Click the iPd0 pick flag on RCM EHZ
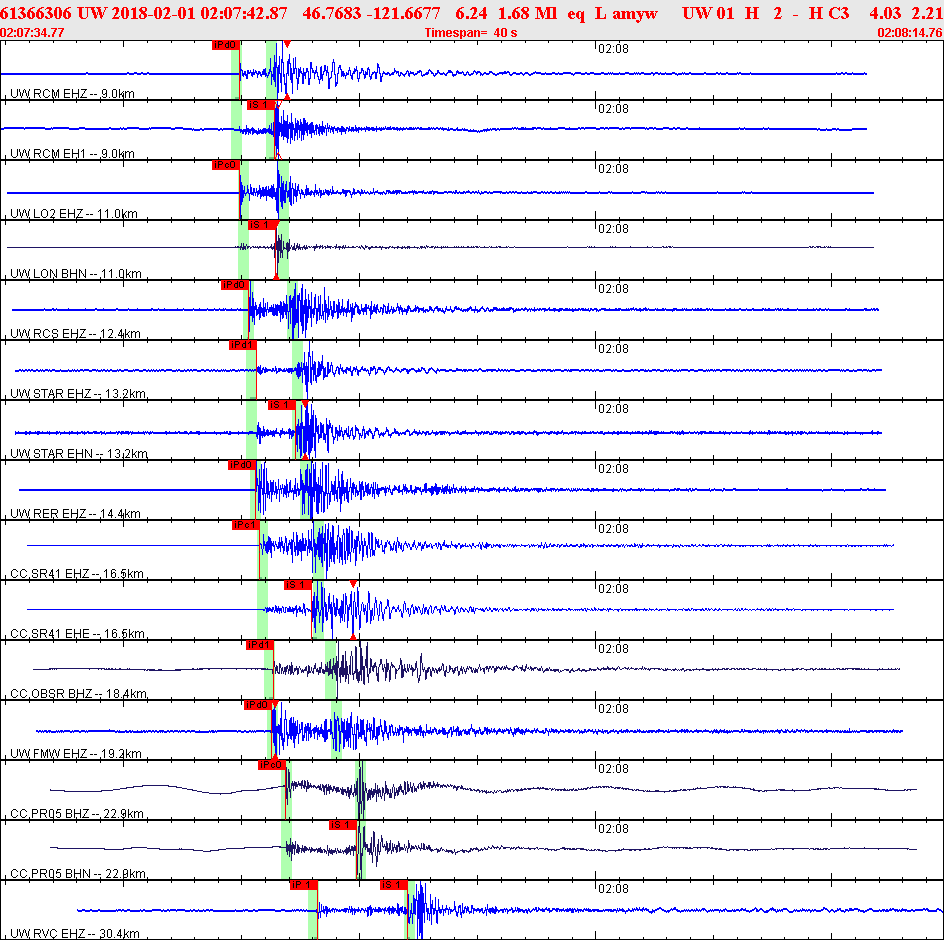Image resolution: width=944 pixels, height=940 pixels. (x=226, y=45)
